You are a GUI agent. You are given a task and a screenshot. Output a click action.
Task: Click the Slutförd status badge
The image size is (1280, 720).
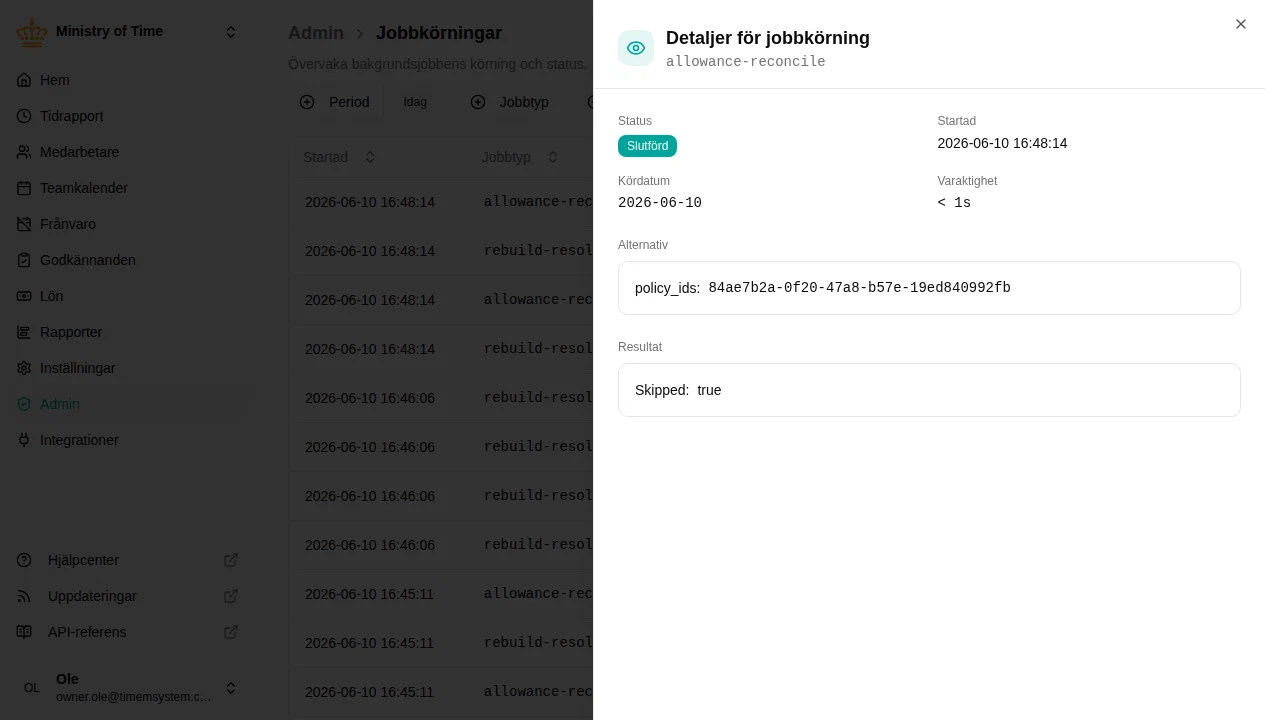(x=647, y=146)
